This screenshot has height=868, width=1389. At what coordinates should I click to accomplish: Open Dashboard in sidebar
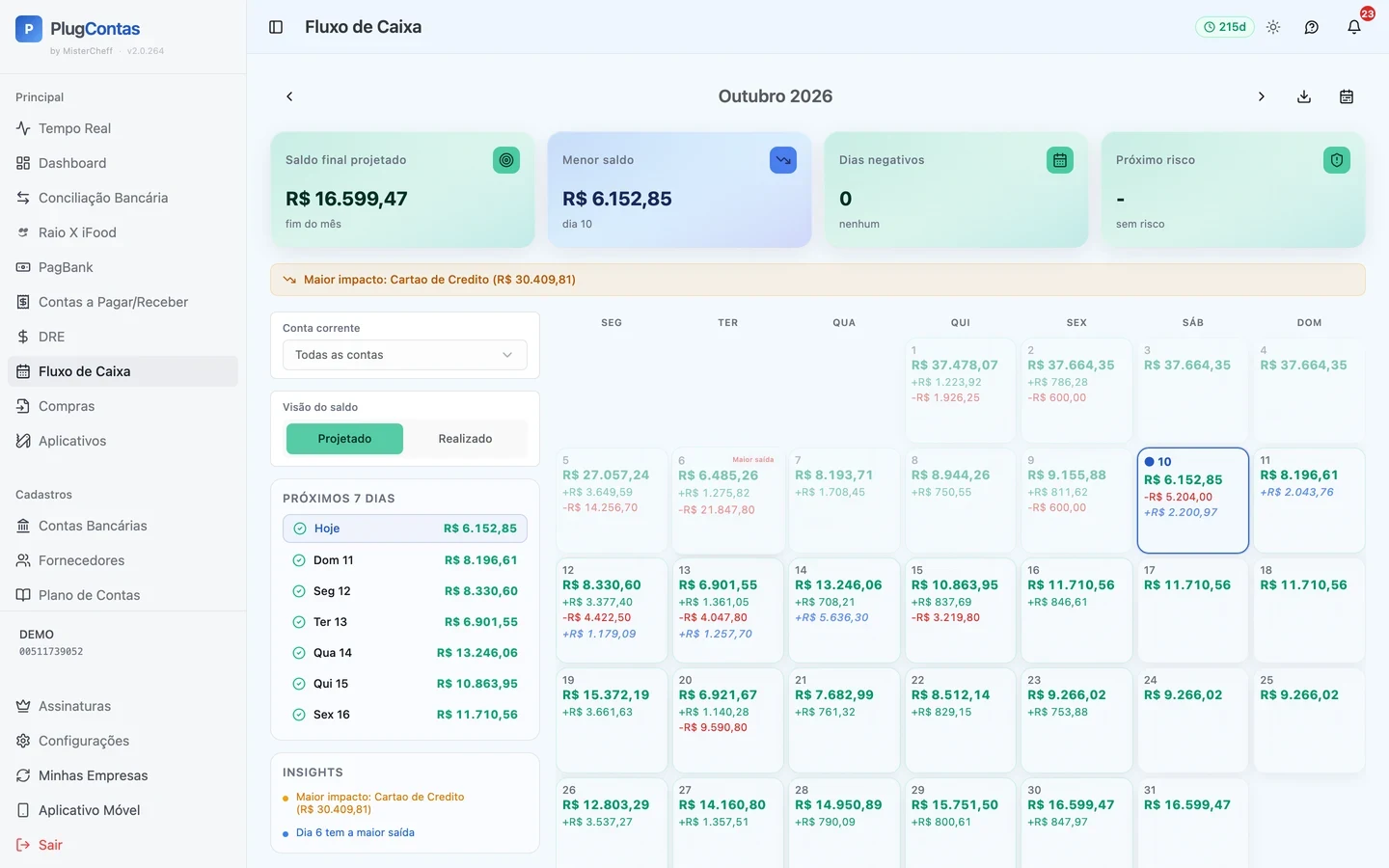[x=123, y=163]
